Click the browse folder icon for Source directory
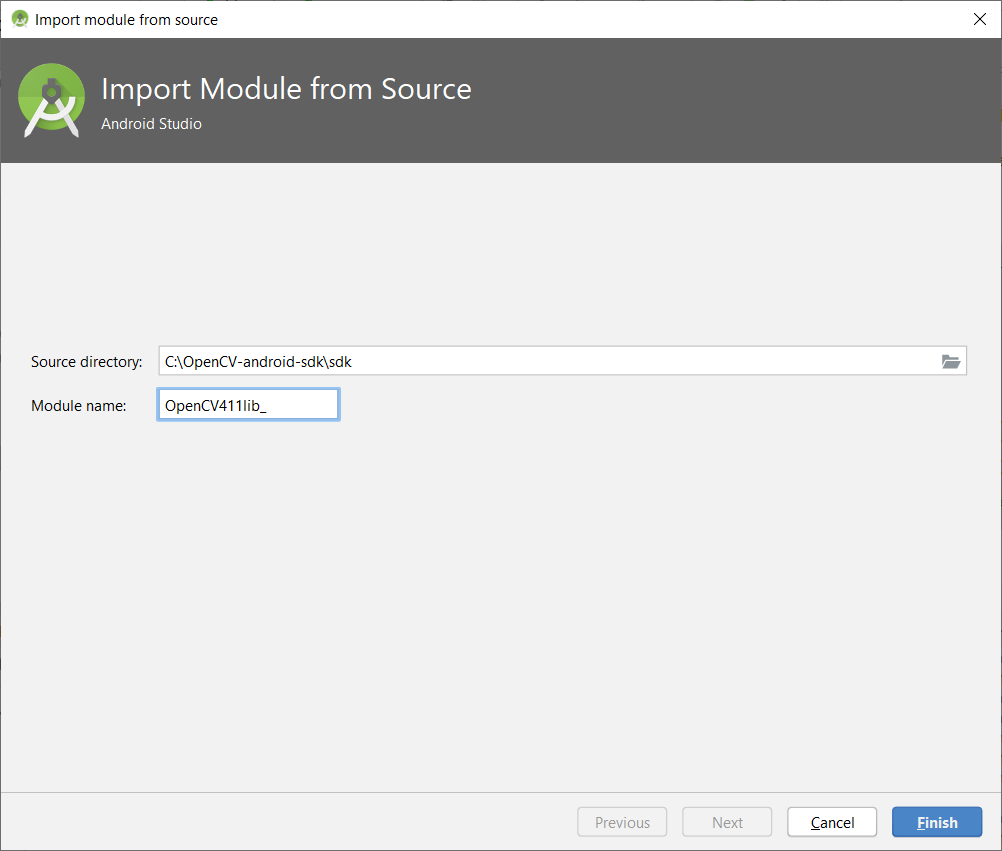This screenshot has width=1002, height=851. click(950, 361)
